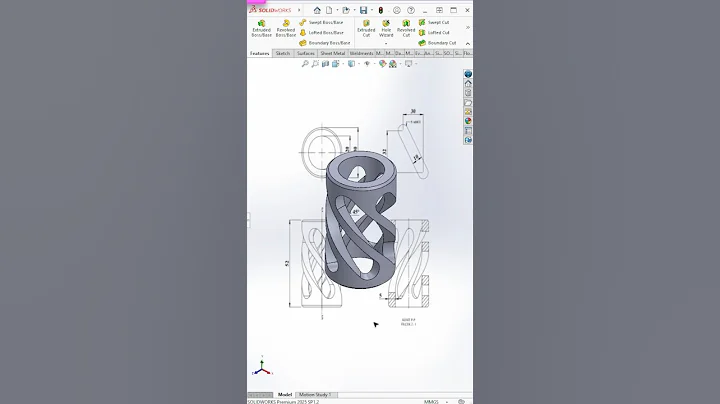This screenshot has height=404, width=720.
Task: Save the document with the disk icon
Action: coord(363,10)
